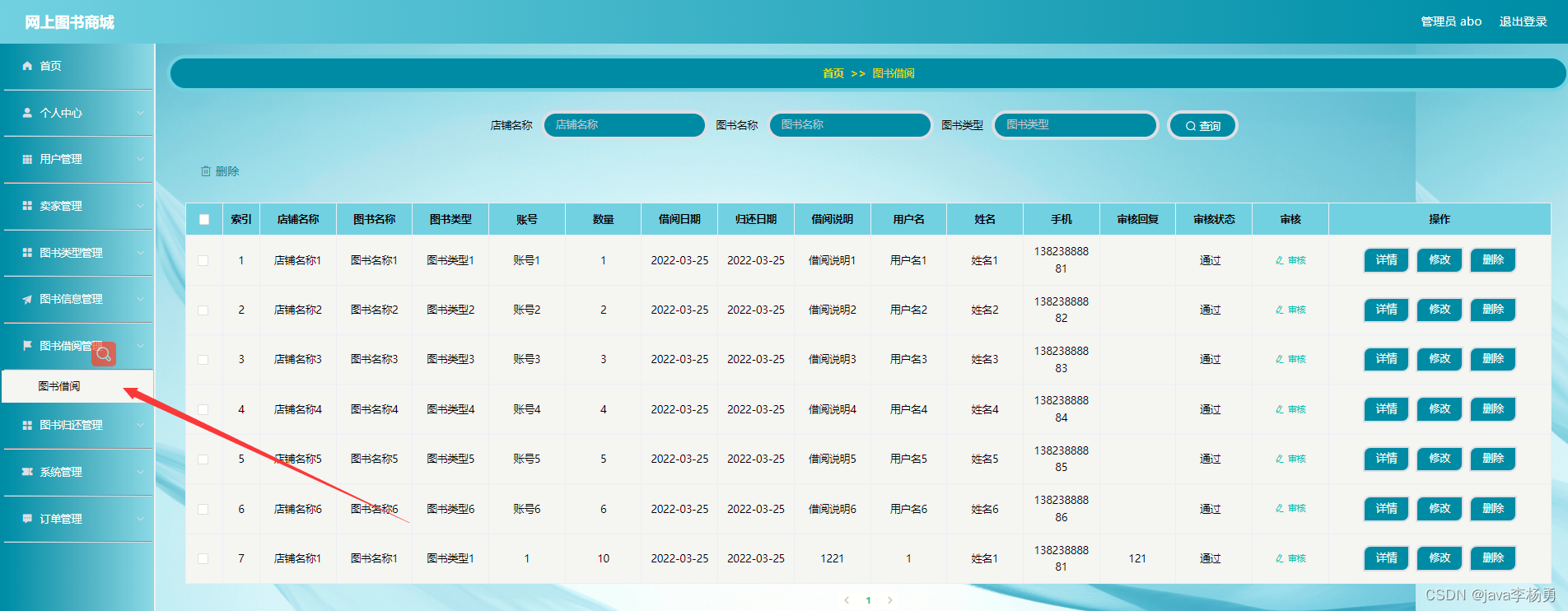Expand the 个人中心 menu chevron
The width and height of the screenshot is (1568, 611).
tap(140, 113)
